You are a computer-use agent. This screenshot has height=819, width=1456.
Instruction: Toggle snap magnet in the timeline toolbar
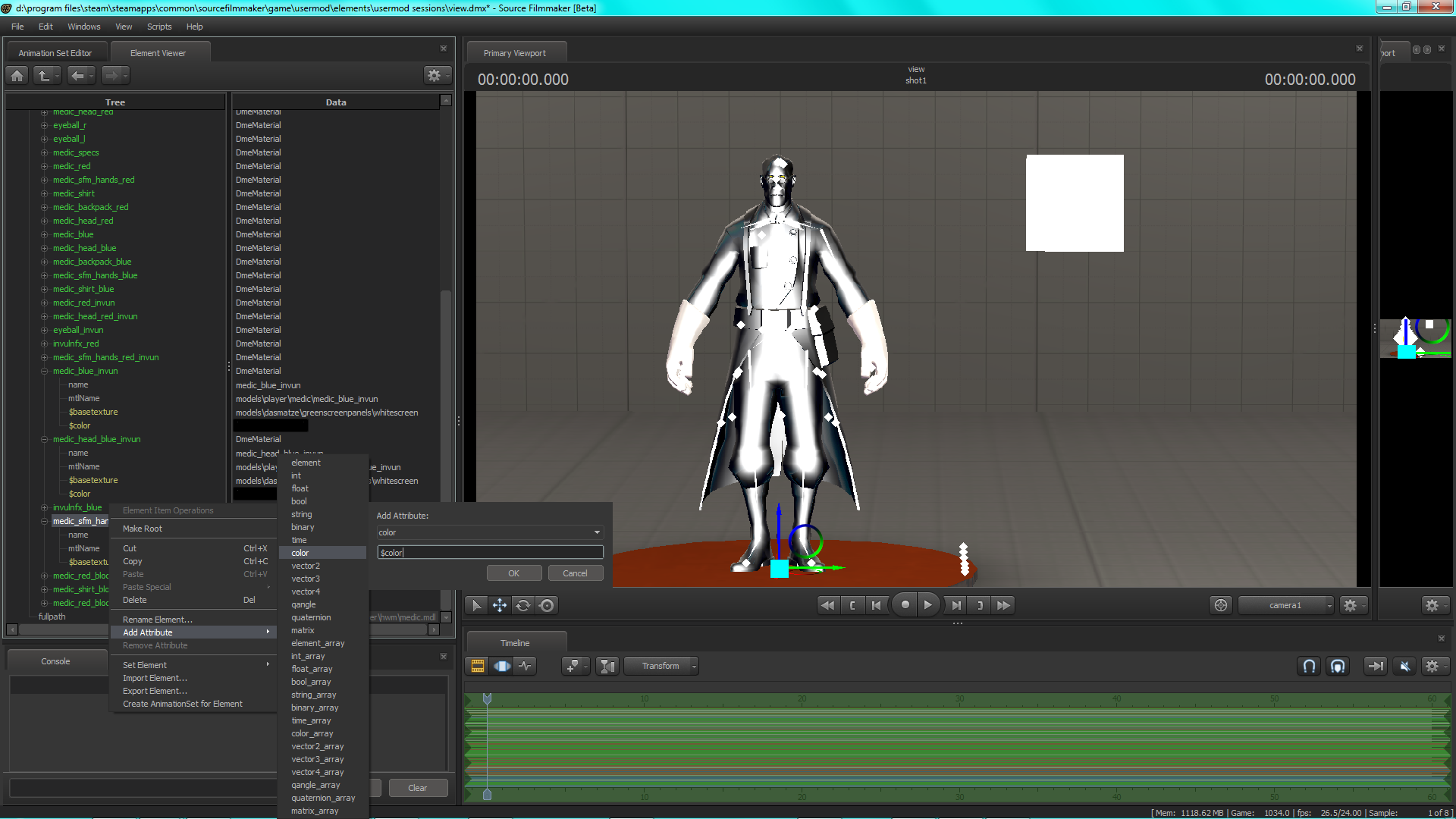pyautogui.click(x=1309, y=666)
